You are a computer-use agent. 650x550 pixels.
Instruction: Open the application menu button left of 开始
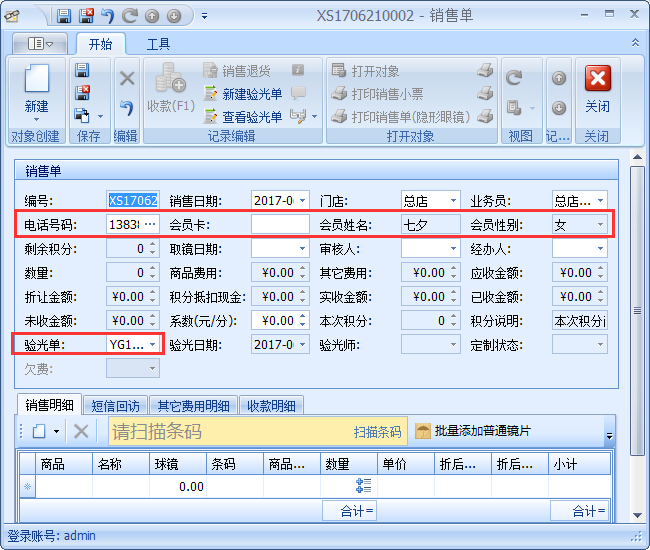point(40,44)
